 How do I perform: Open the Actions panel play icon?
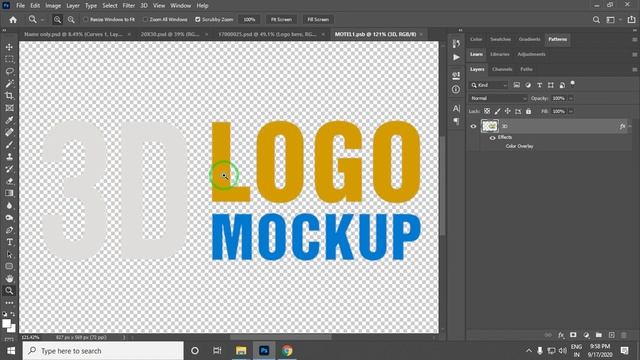[456, 57]
